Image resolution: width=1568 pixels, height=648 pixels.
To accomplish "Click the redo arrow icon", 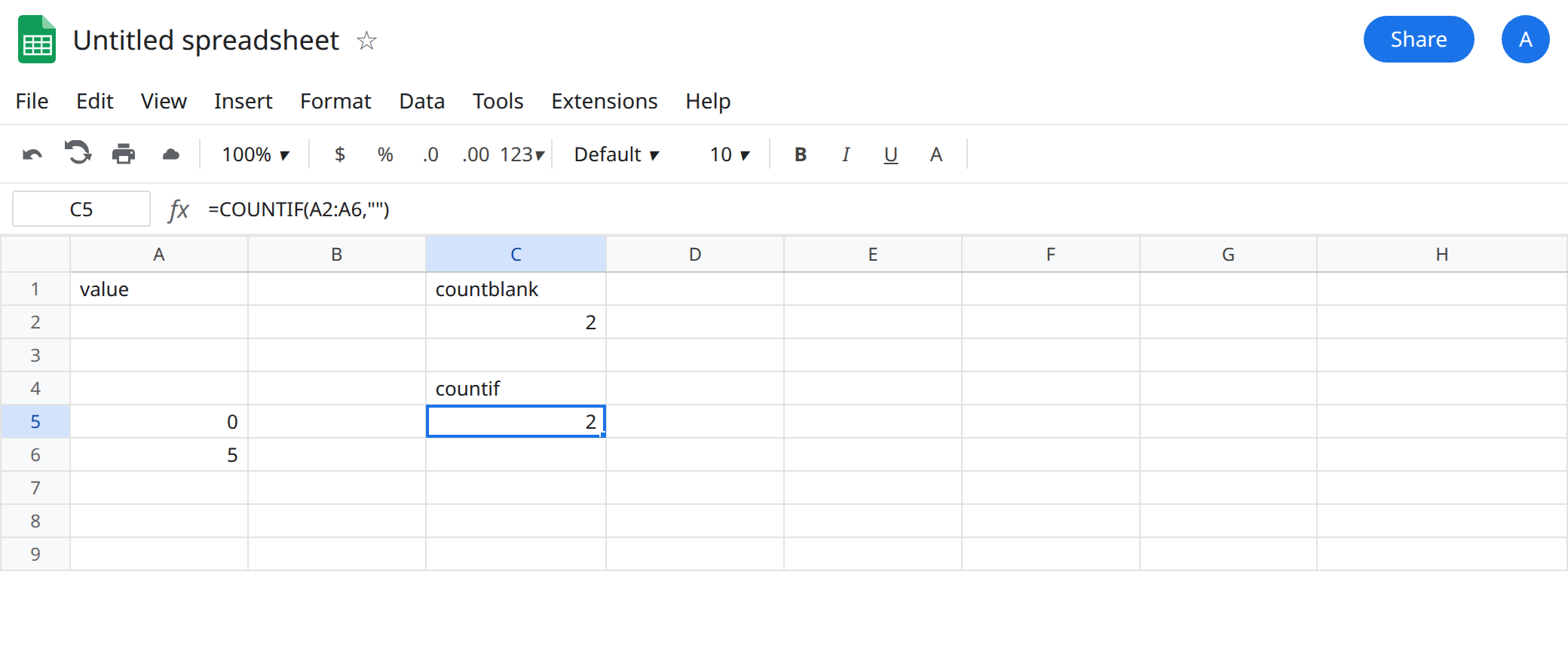I will click(x=78, y=153).
